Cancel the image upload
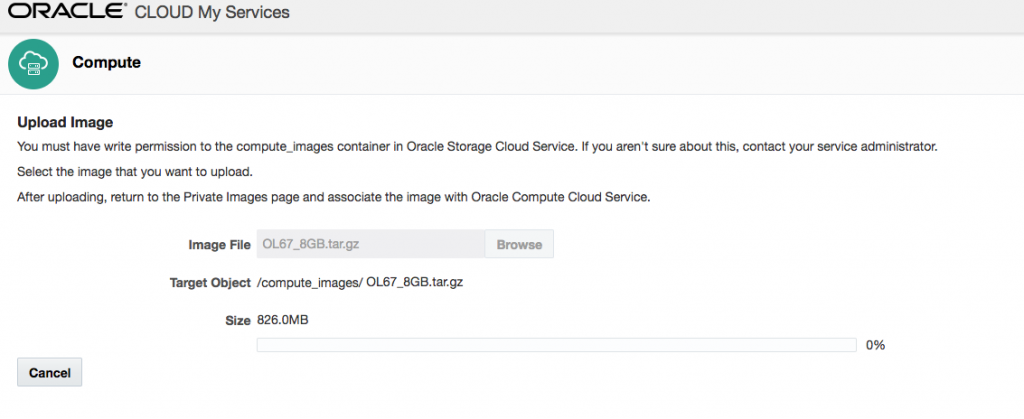1024x419 pixels. (49, 373)
